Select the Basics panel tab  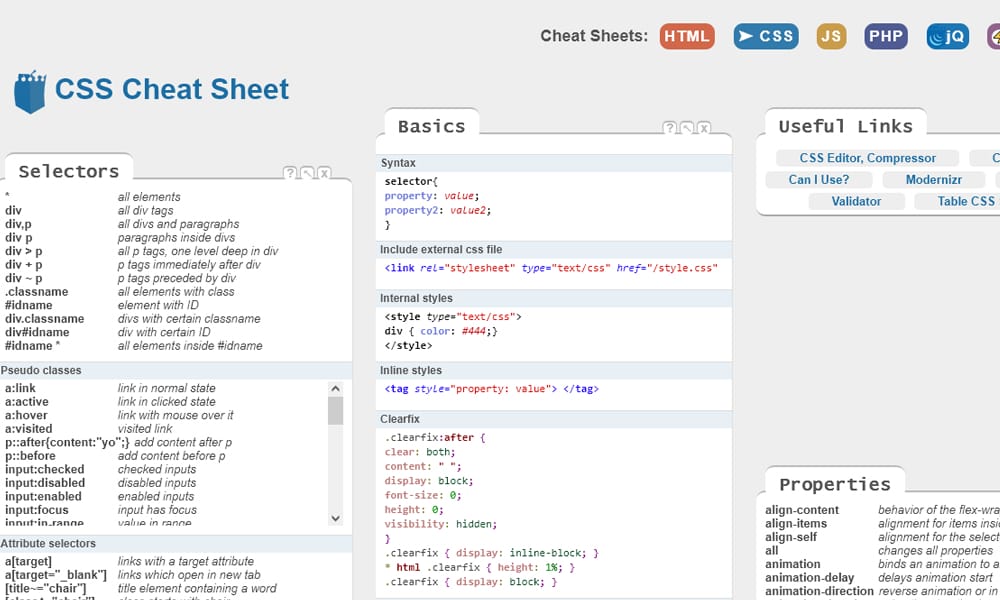point(432,126)
